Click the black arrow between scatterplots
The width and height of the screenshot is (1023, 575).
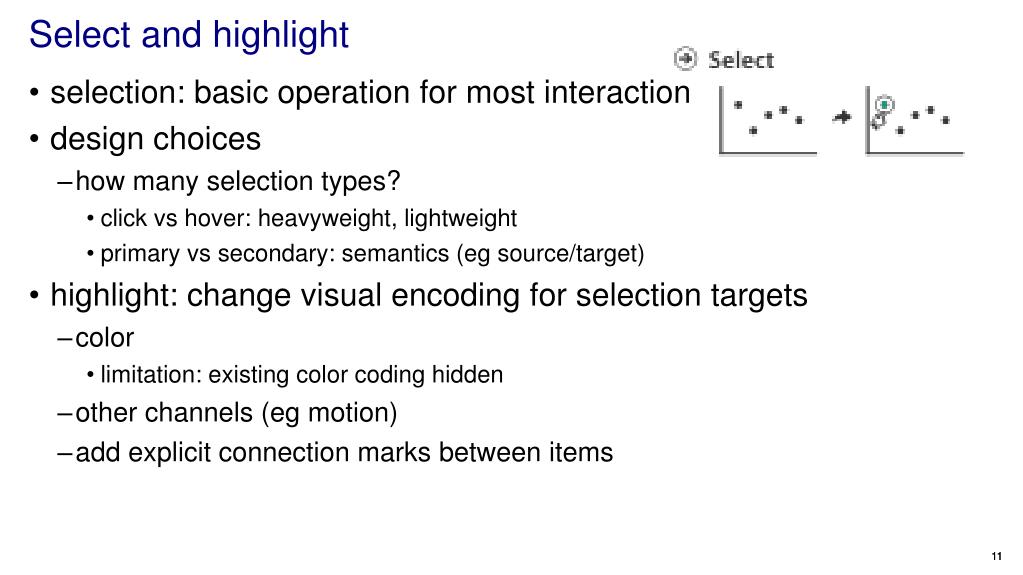842,117
